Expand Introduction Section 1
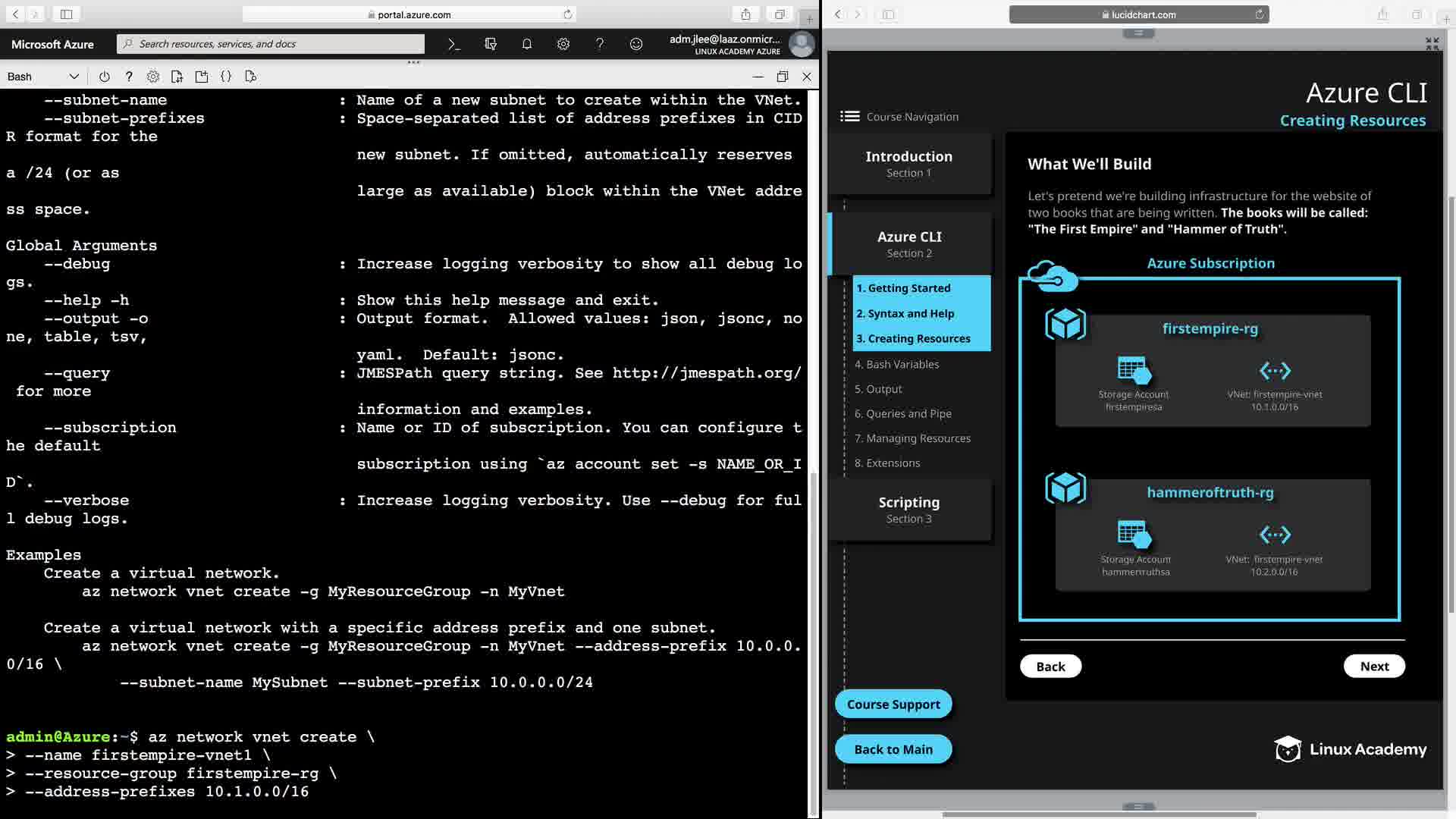The image size is (1456, 819). [x=908, y=164]
